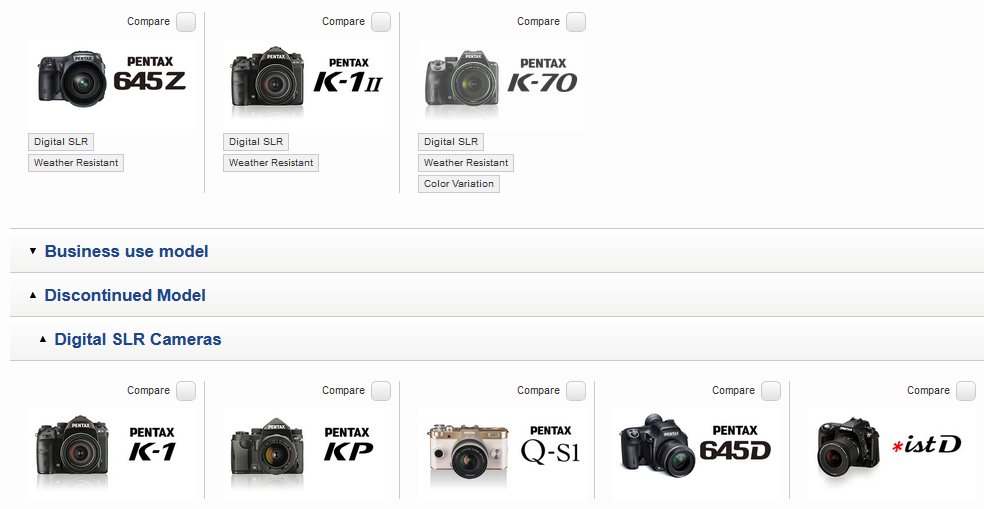Tick the Compare checkbox for PENTAX Q-S1
The height and width of the screenshot is (509, 984).
click(576, 391)
